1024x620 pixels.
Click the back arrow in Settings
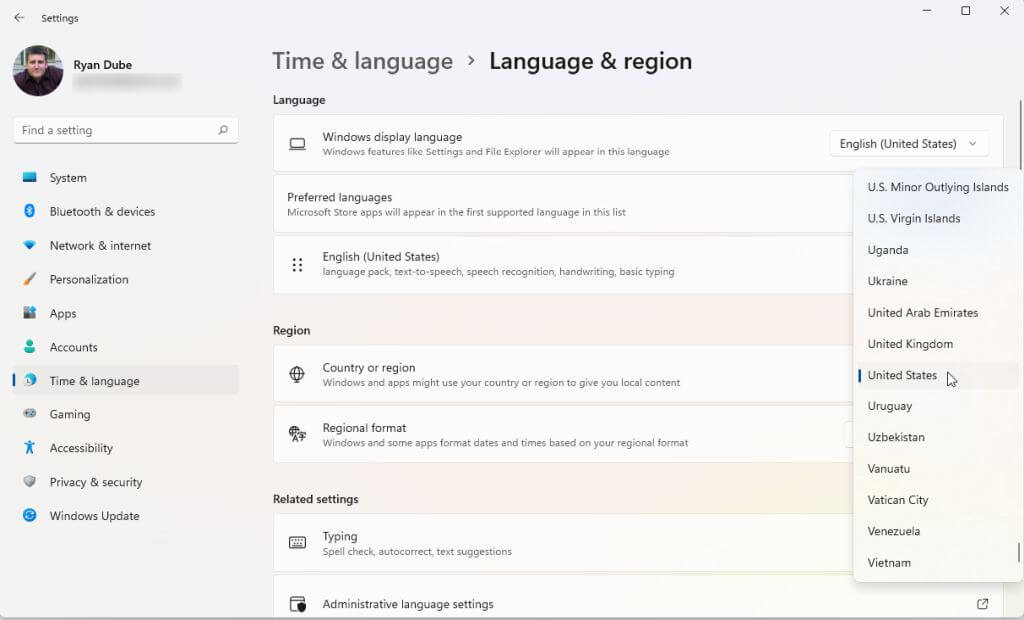pos(19,18)
